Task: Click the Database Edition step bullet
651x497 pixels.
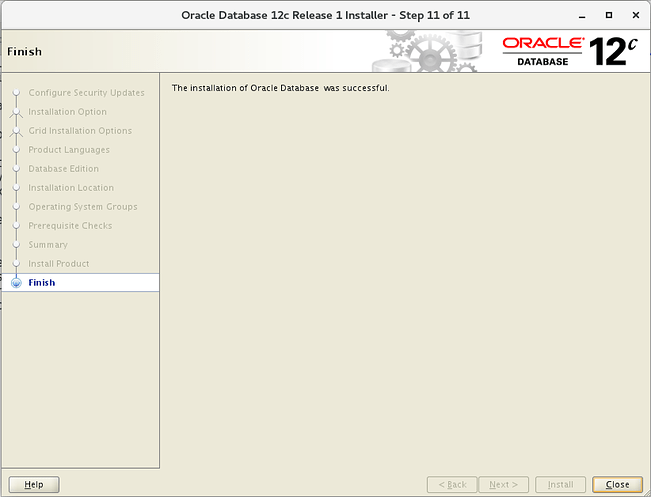Action: 16,169
